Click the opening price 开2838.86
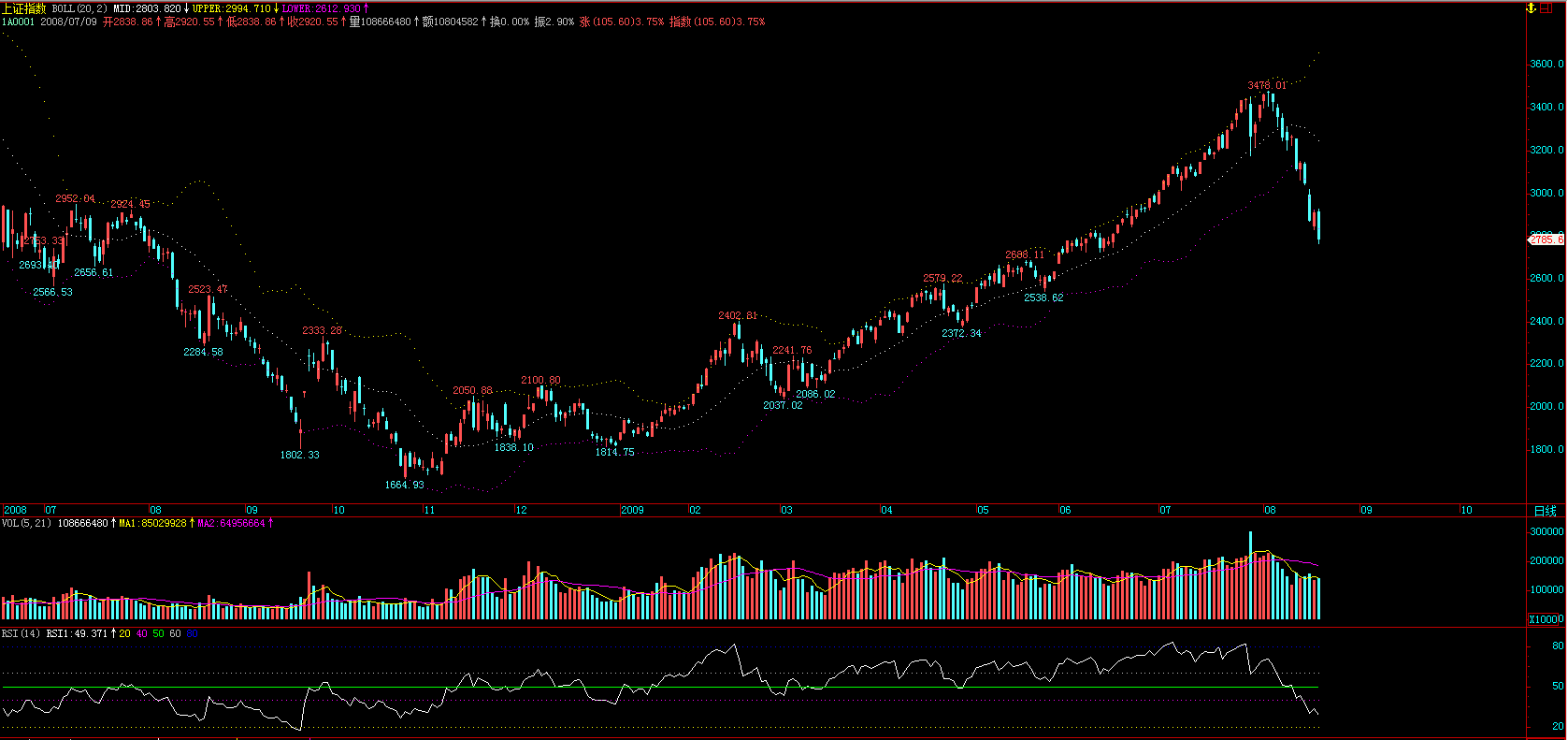The image size is (1568, 740). click(127, 22)
